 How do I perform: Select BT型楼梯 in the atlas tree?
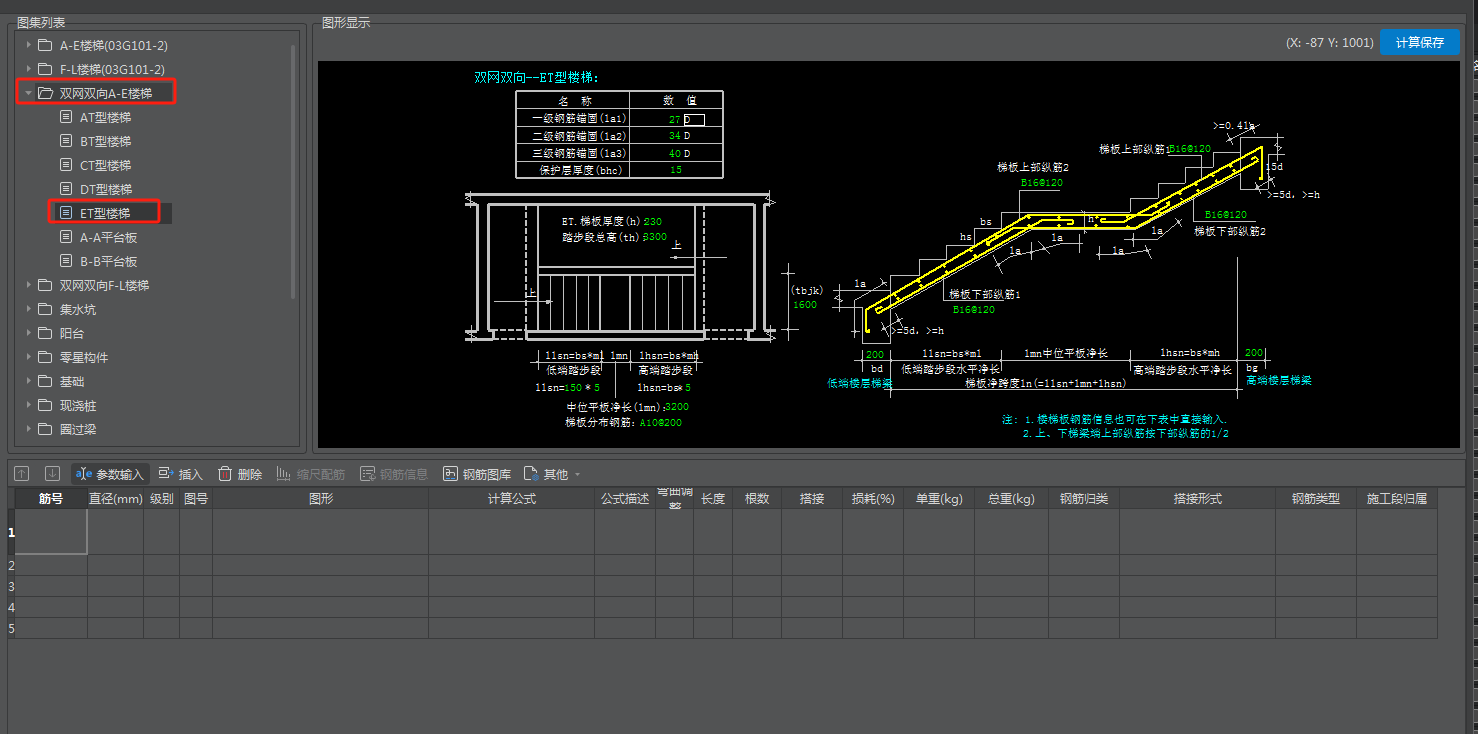click(105, 141)
